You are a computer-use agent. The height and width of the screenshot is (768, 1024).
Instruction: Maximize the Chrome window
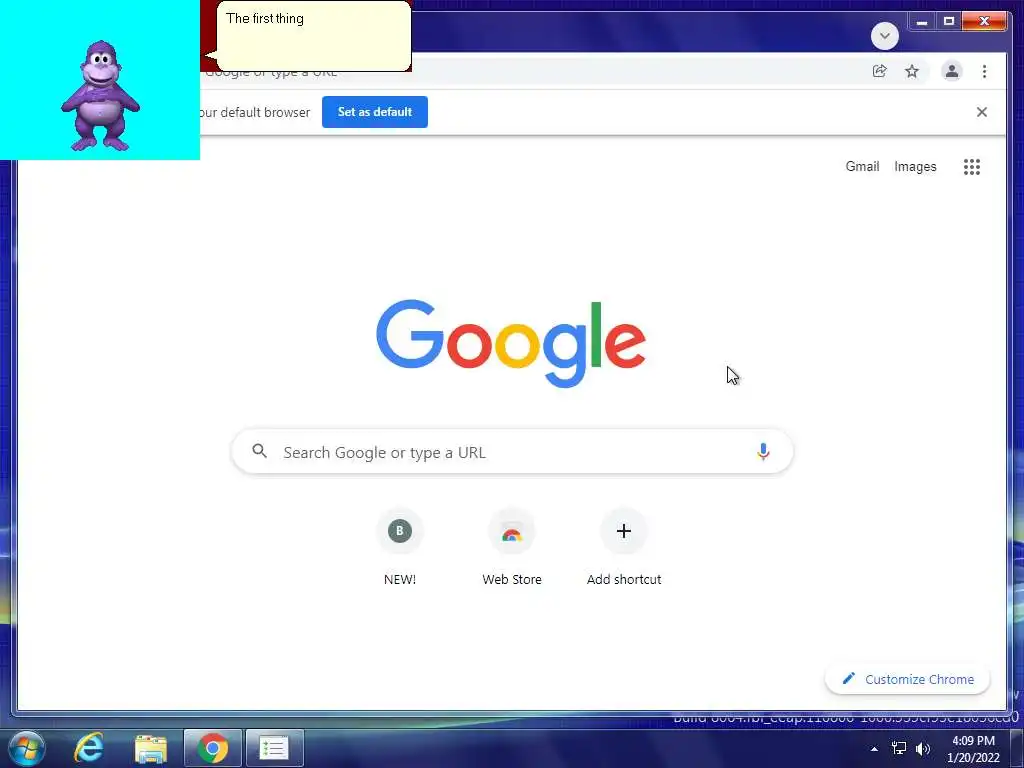949,22
